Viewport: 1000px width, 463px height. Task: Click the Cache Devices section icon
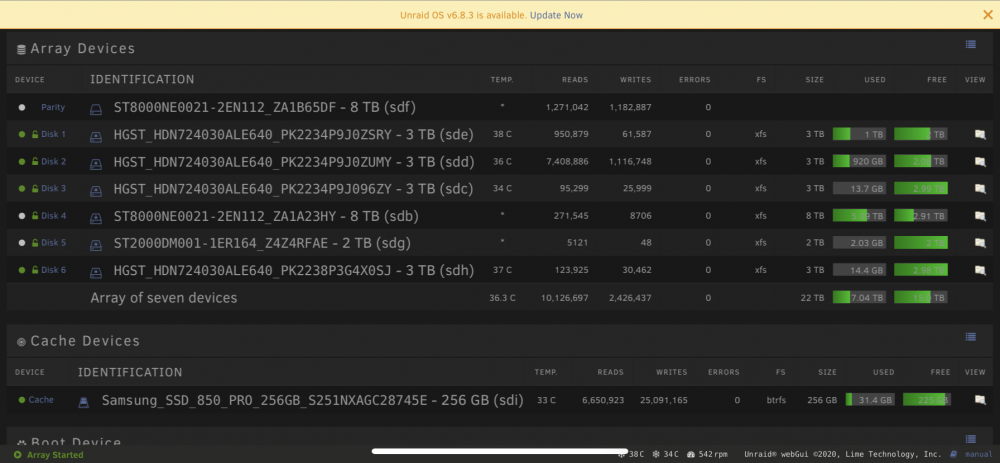pyautogui.click(x=21, y=342)
